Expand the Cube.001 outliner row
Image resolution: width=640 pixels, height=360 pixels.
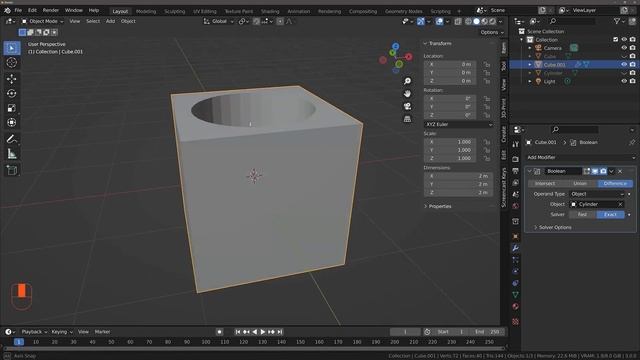530,64
